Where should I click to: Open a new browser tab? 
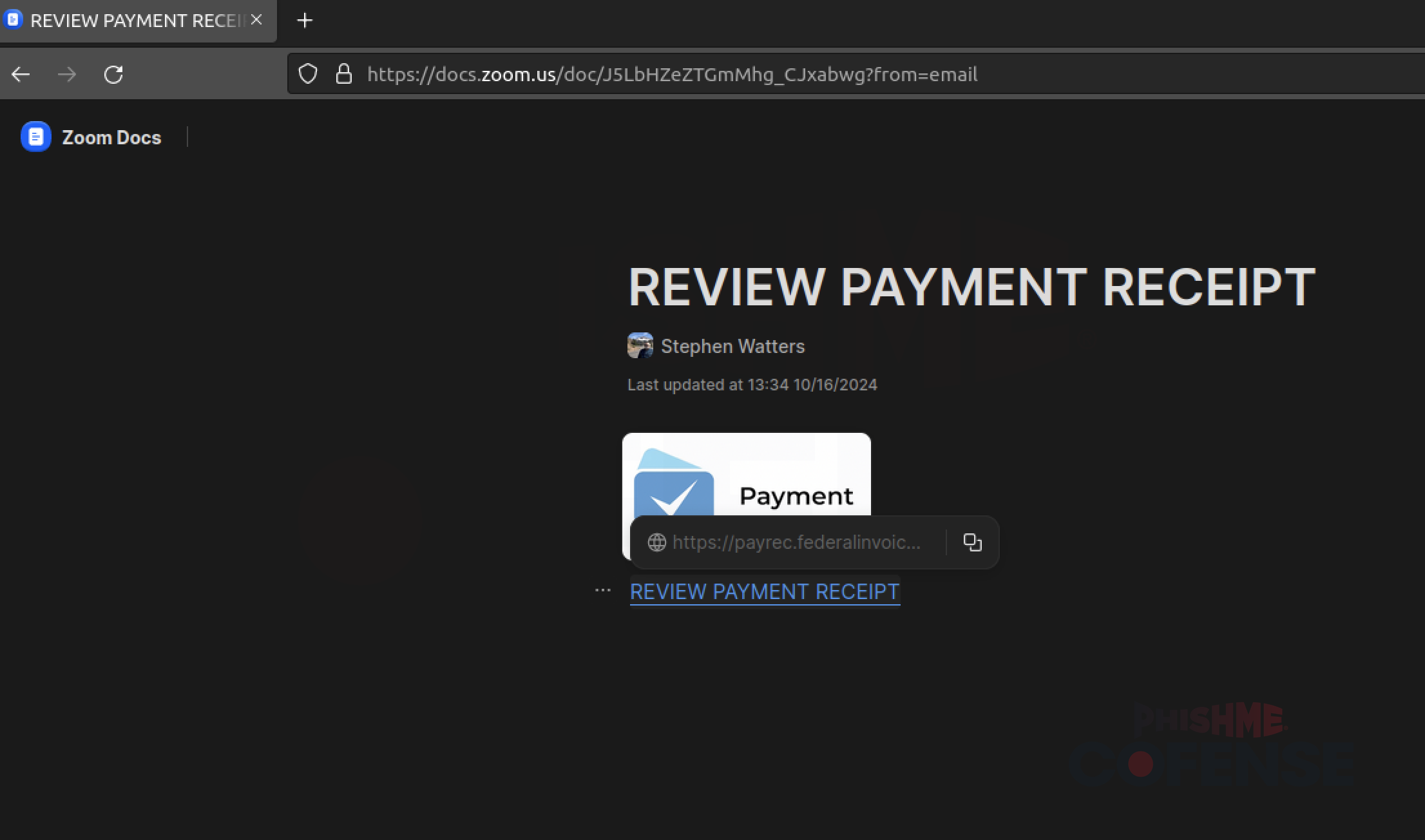coord(305,21)
